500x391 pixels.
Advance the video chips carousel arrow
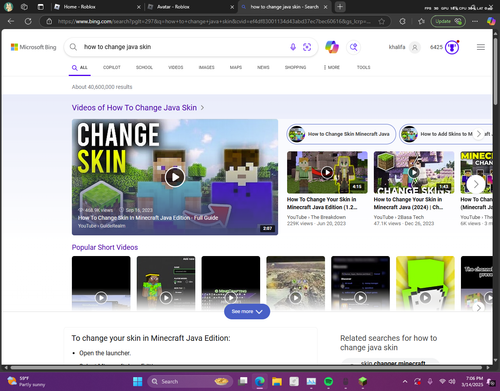pos(479,134)
